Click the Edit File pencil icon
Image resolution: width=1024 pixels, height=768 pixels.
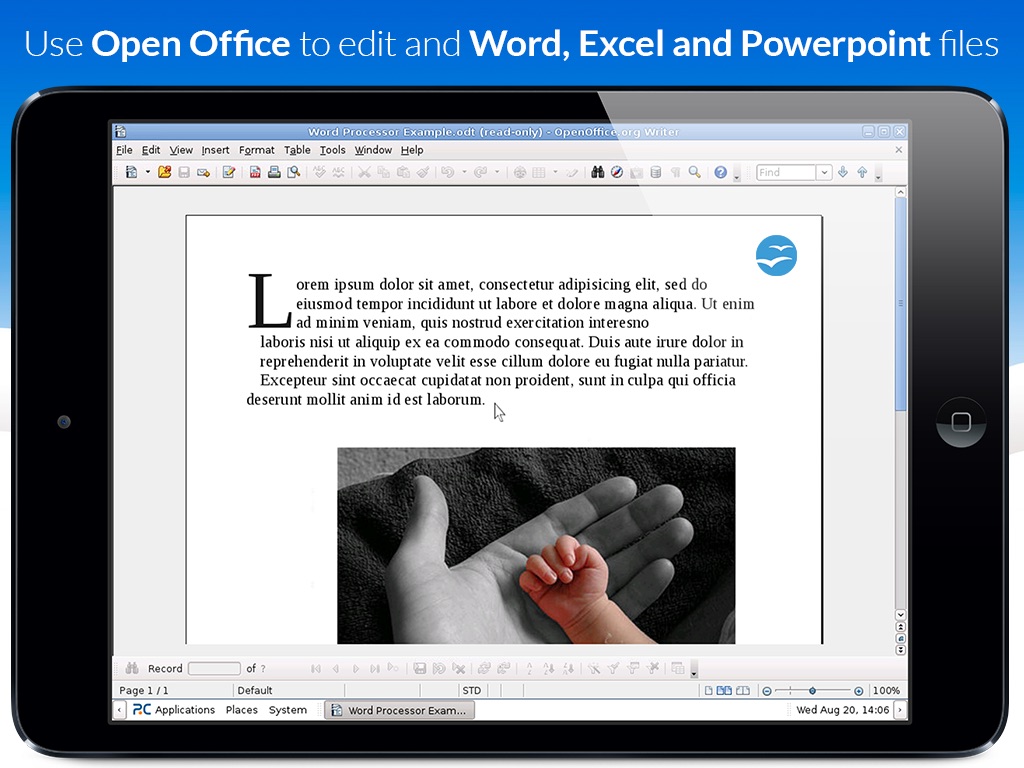(229, 172)
